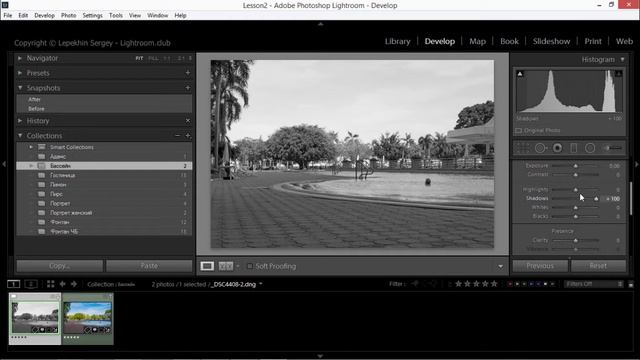Screen dimensions: 640x360
Task: Collapse the Collections panel
Action: [x=20, y=136]
